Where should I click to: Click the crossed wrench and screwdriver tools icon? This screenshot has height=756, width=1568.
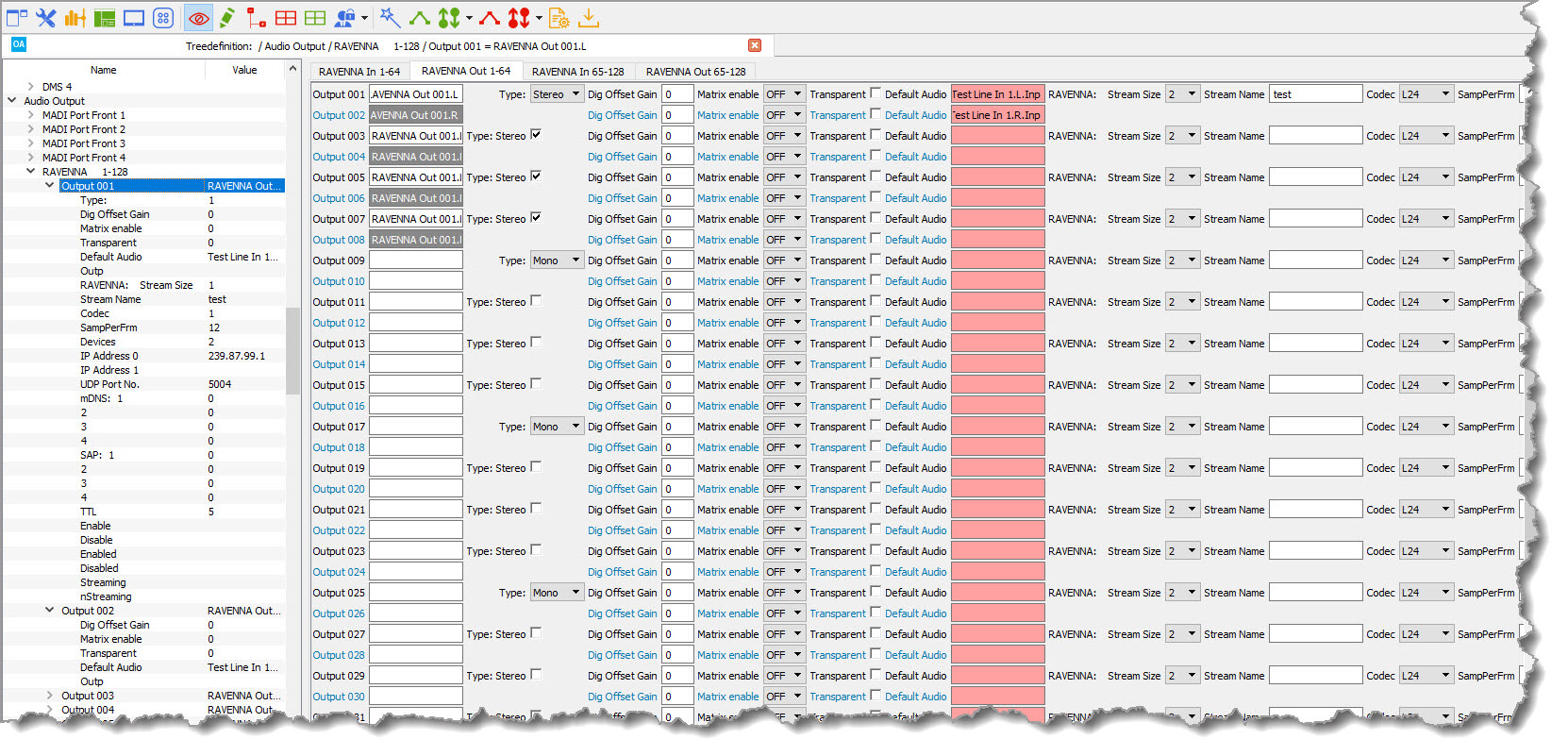click(45, 18)
